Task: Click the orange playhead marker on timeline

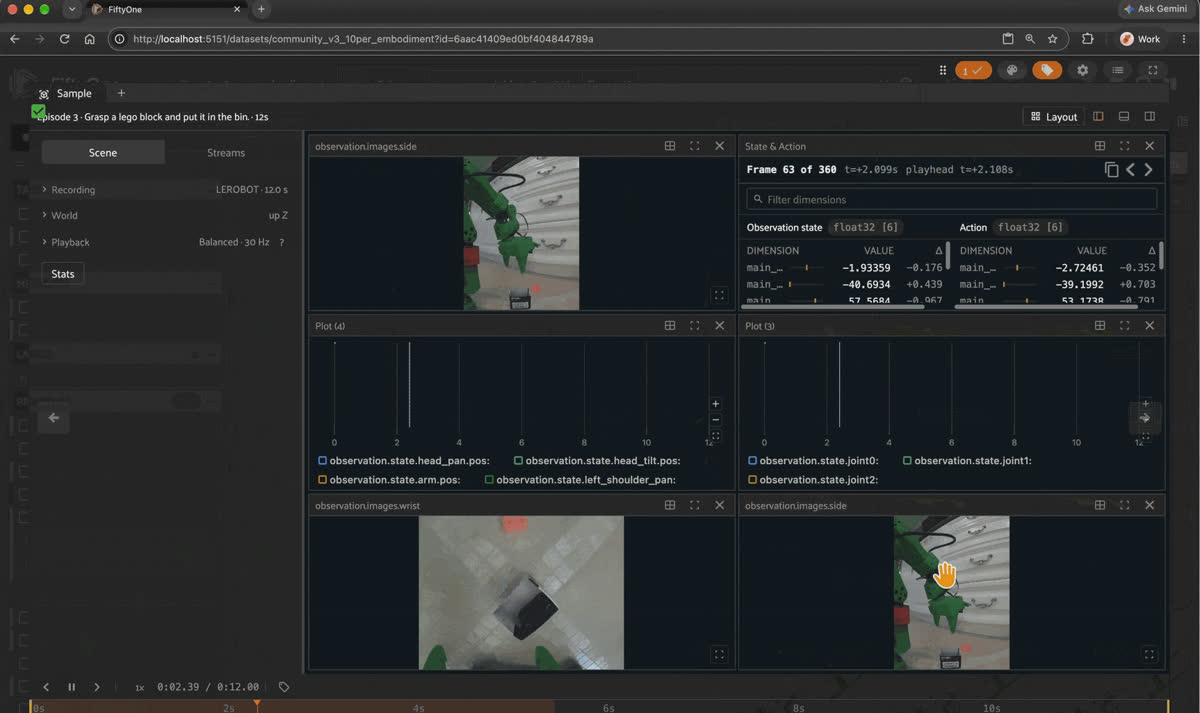Action: coord(257,705)
